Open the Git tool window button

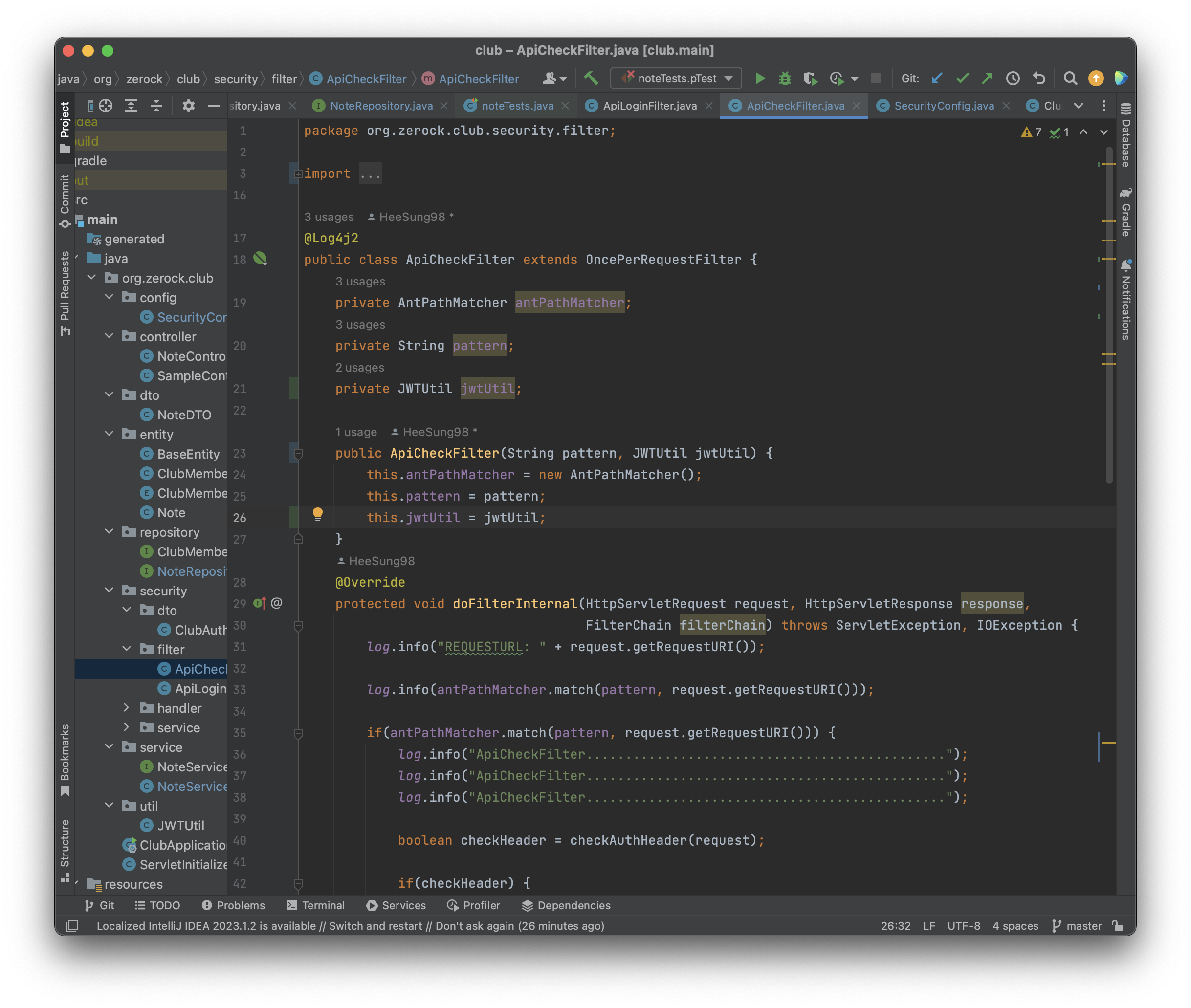pyautogui.click(x=99, y=905)
